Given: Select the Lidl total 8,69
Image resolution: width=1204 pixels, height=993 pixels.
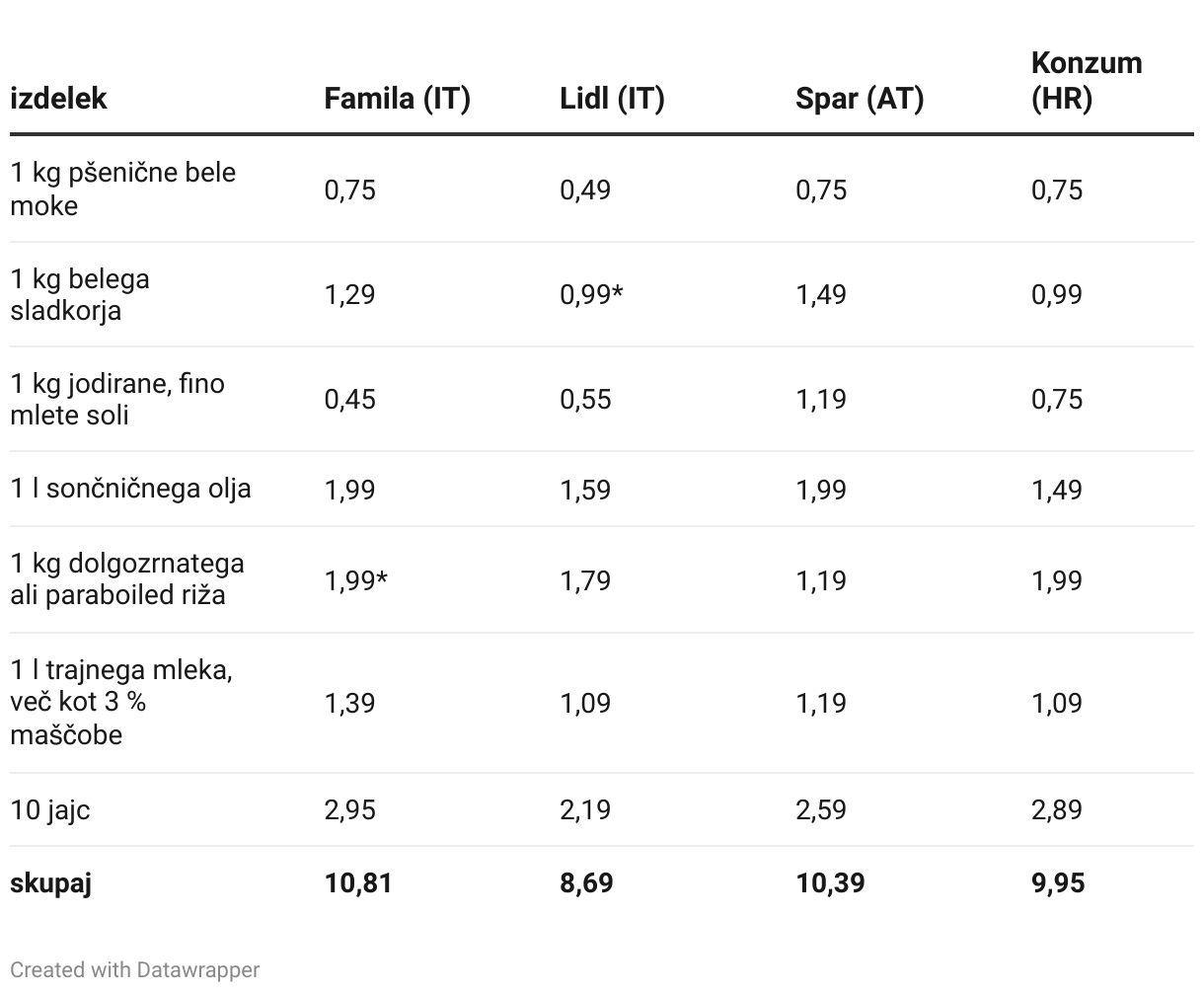Looking at the screenshot, I should coord(586,882).
